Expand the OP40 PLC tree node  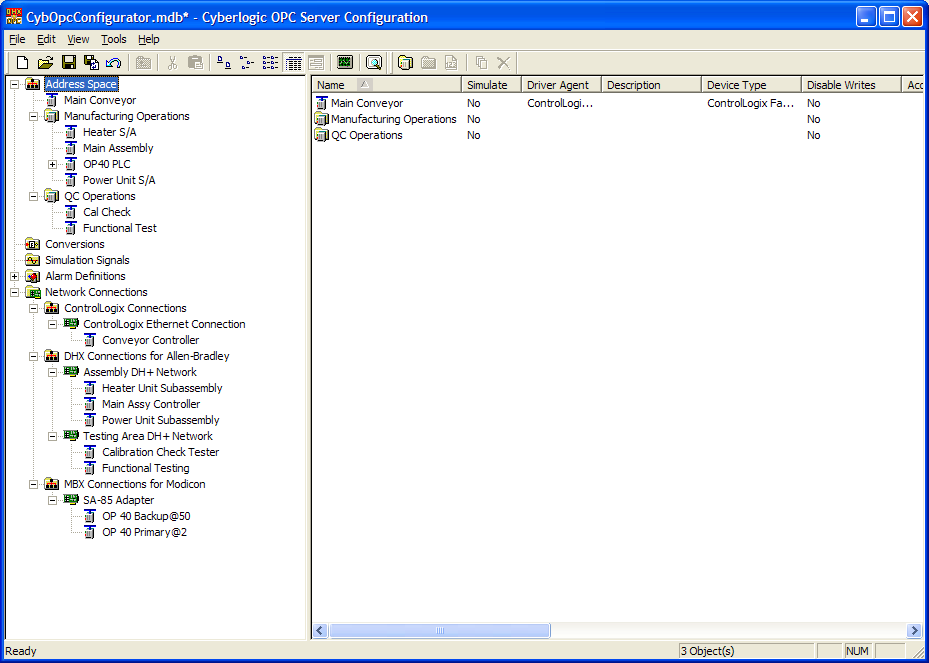point(53,164)
